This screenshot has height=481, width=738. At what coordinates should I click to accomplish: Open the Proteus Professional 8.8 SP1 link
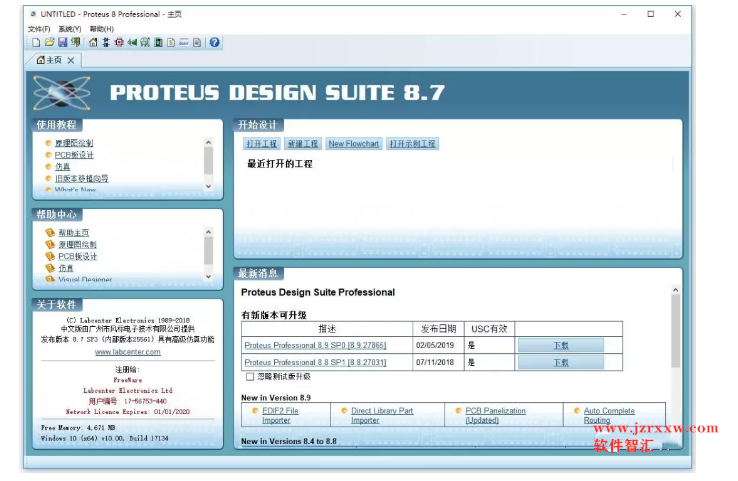pyautogui.click(x=315, y=362)
